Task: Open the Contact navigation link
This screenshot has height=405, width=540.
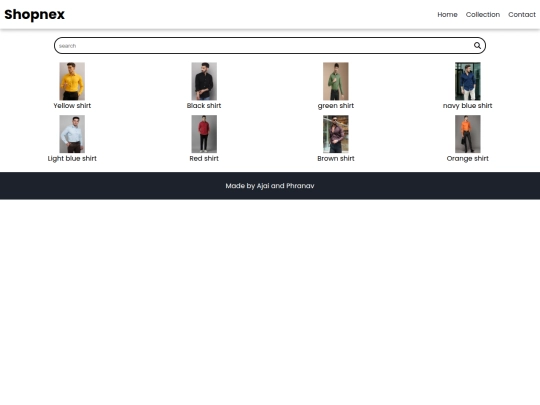Action: 522,14
